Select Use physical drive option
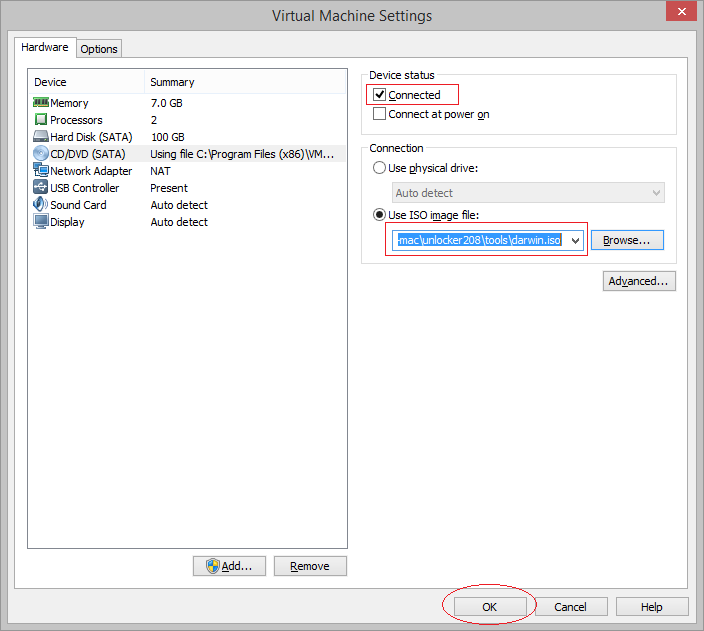The image size is (704, 631). point(379,168)
